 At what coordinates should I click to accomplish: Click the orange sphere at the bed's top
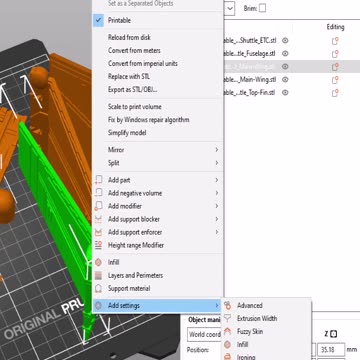coord(39,77)
